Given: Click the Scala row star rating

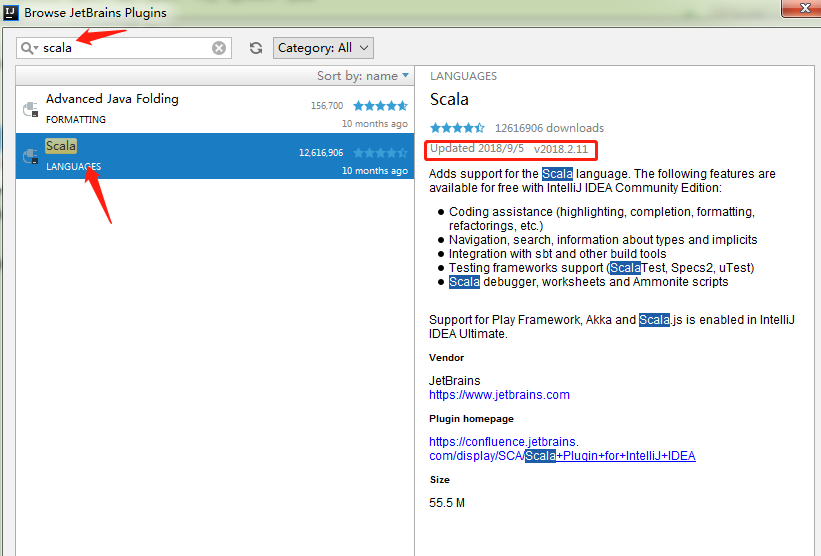Looking at the screenshot, I should point(380,153).
